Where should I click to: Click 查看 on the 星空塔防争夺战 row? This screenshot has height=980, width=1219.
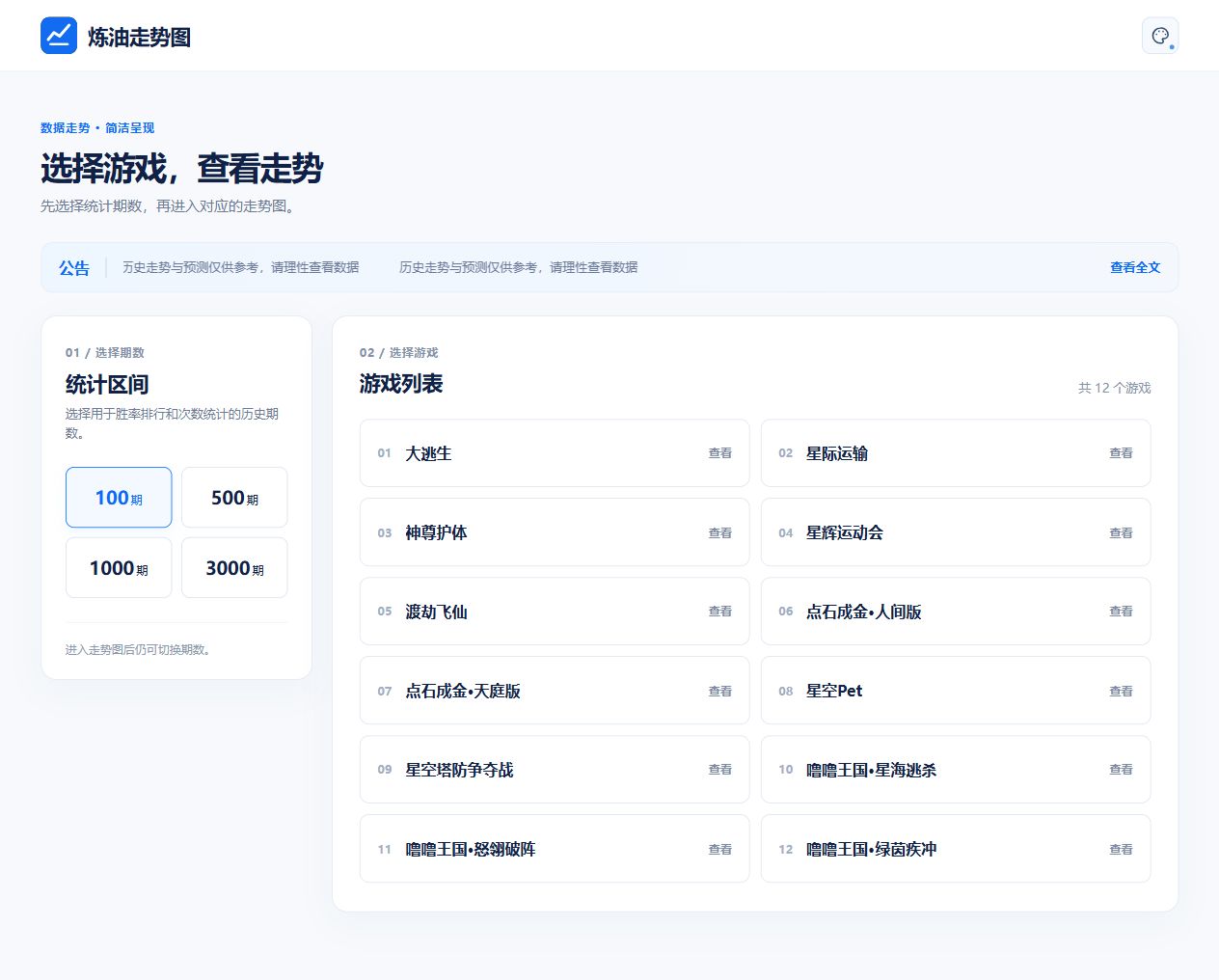[720, 770]
